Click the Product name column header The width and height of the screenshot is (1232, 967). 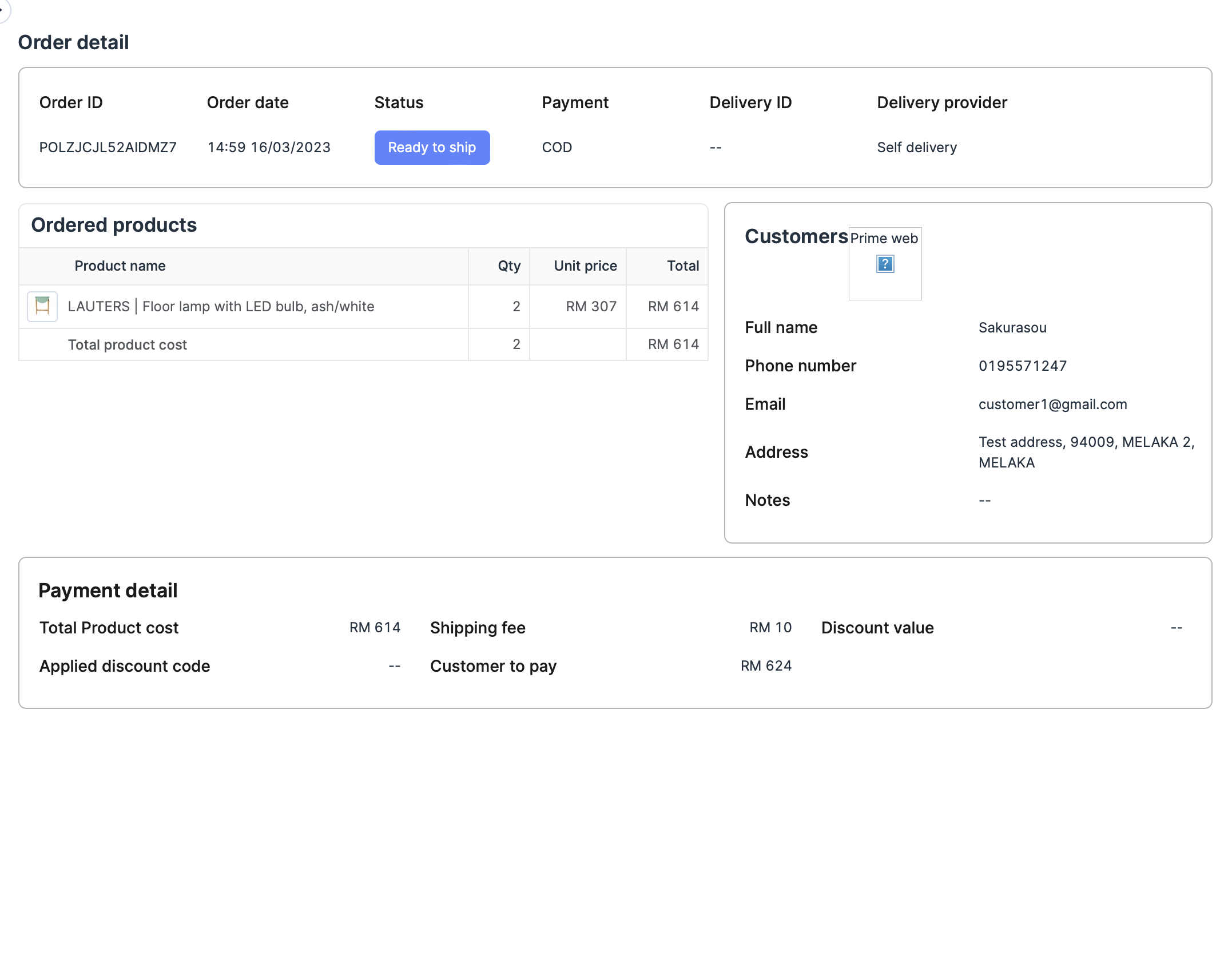click(x=120, y=266)
